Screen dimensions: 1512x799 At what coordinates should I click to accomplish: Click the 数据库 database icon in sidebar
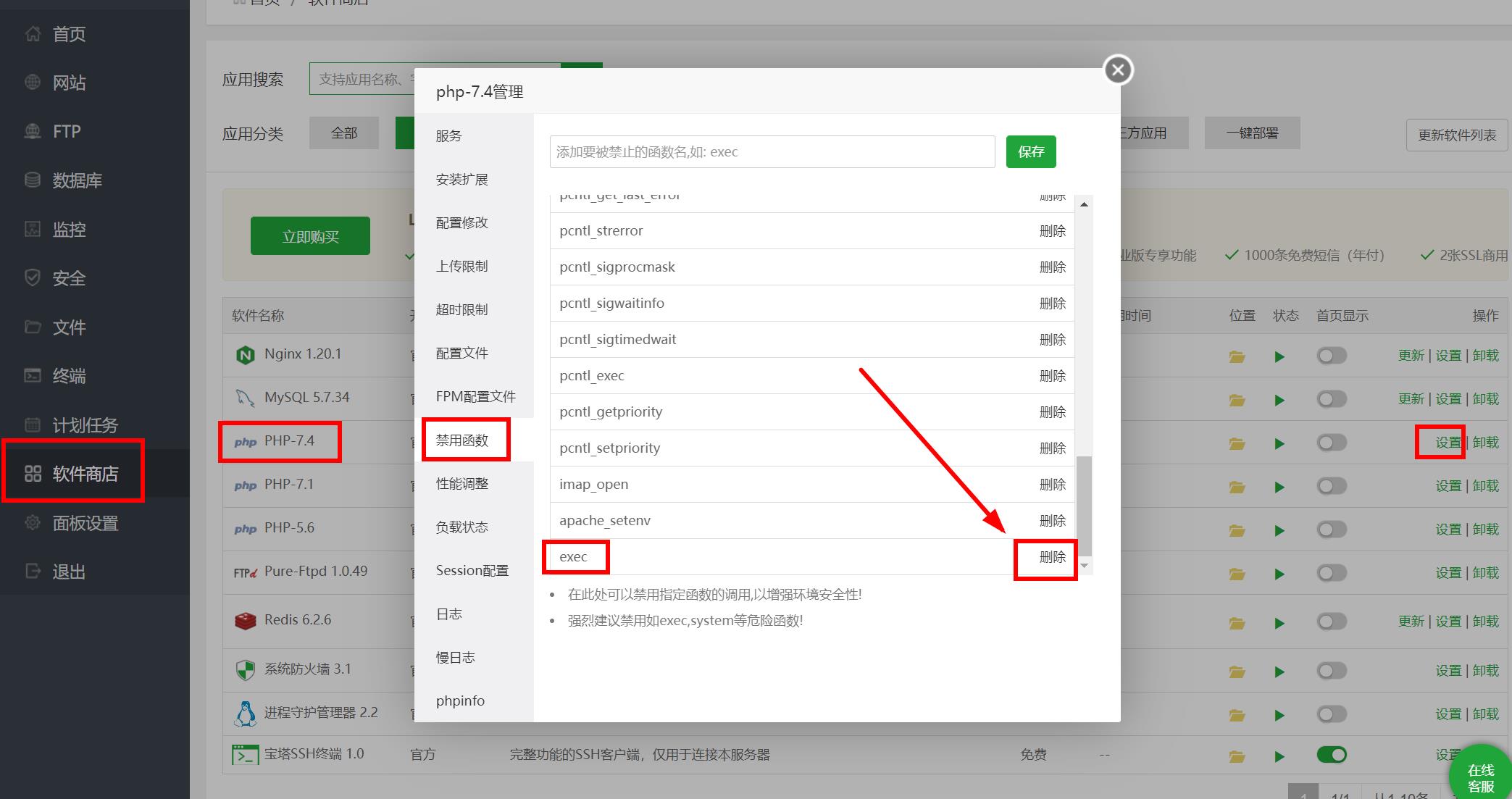(33, 180)
